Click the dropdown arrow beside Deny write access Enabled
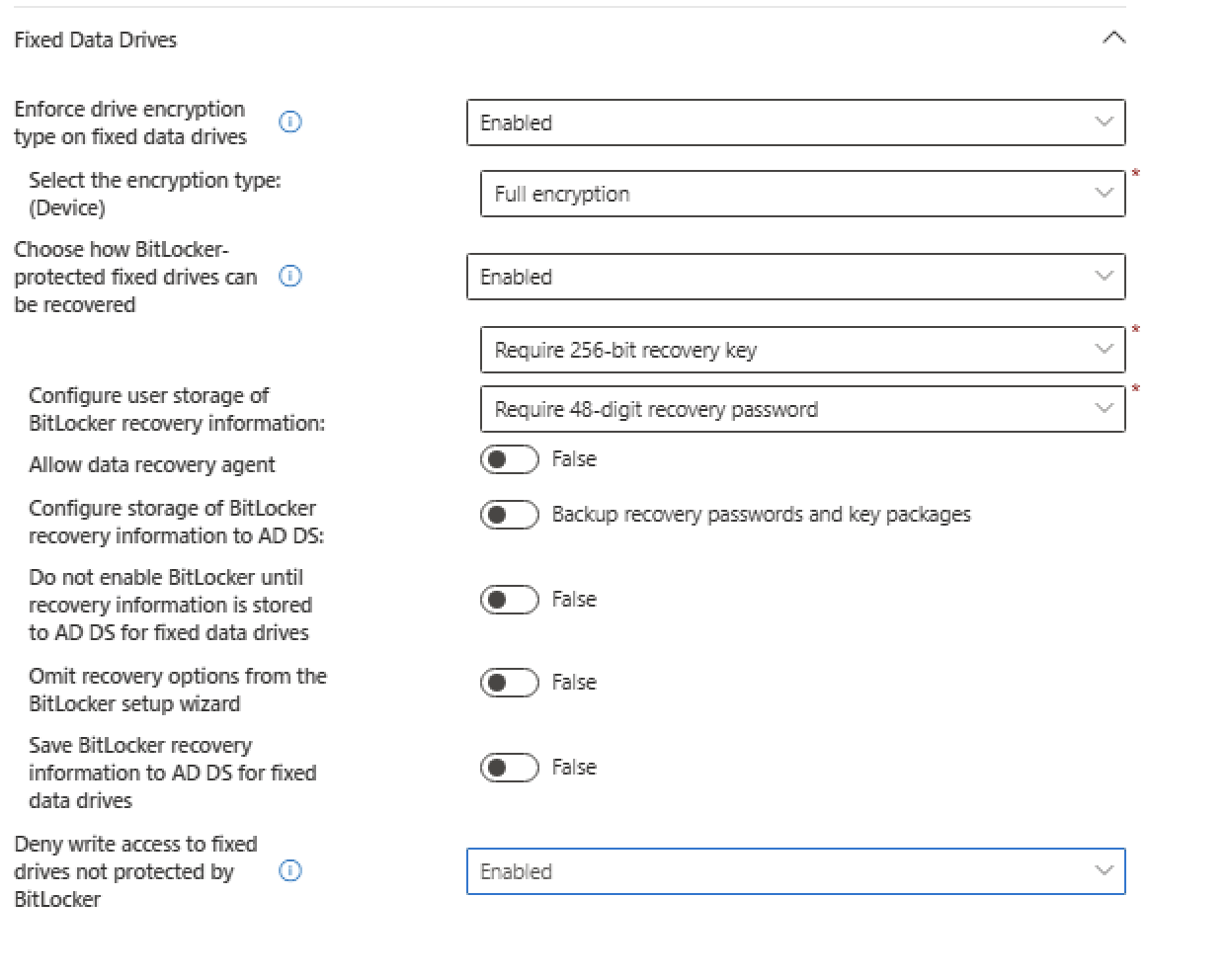This screenshot has width=1229, height=980. click(x=1105, y=872)
